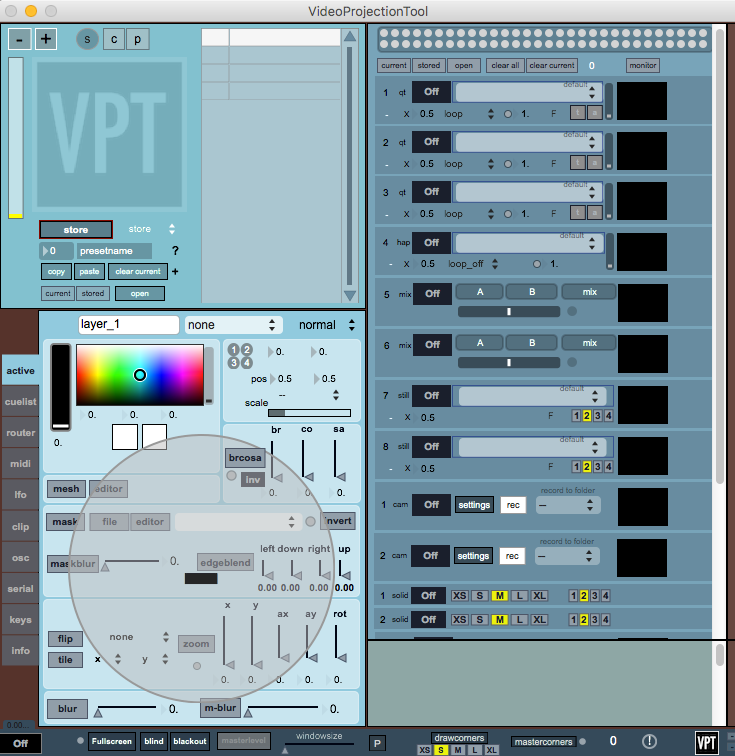
Task: Select still source 8 page 3
Action: pos(598,467)
